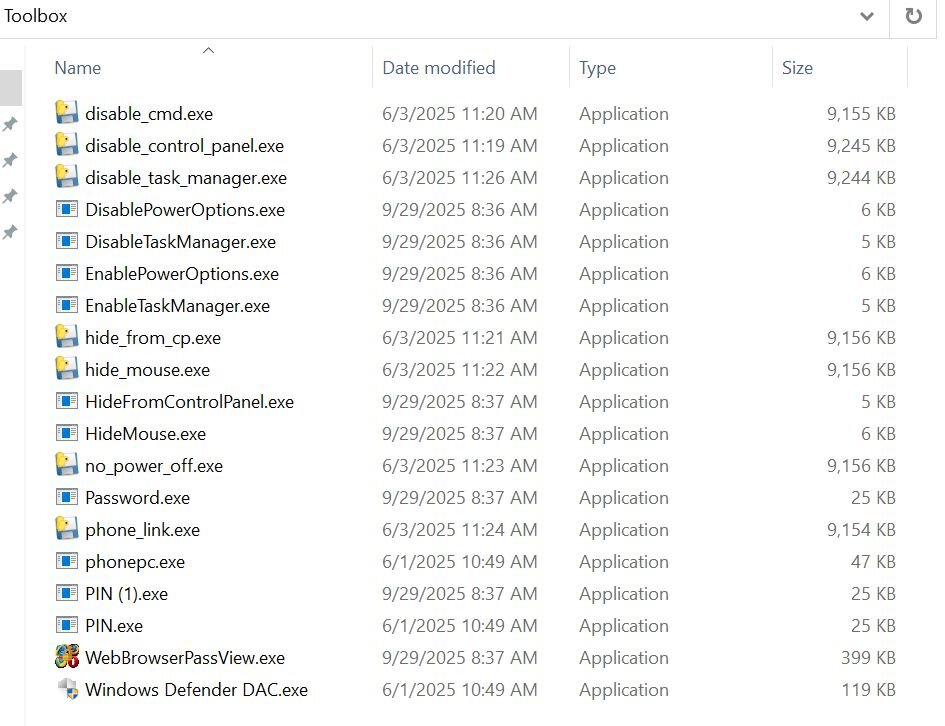The width and height of the screenshot is (945, 726).
Task: Select the EnableTaskManager.exe file name
Action: coord(177,306)
